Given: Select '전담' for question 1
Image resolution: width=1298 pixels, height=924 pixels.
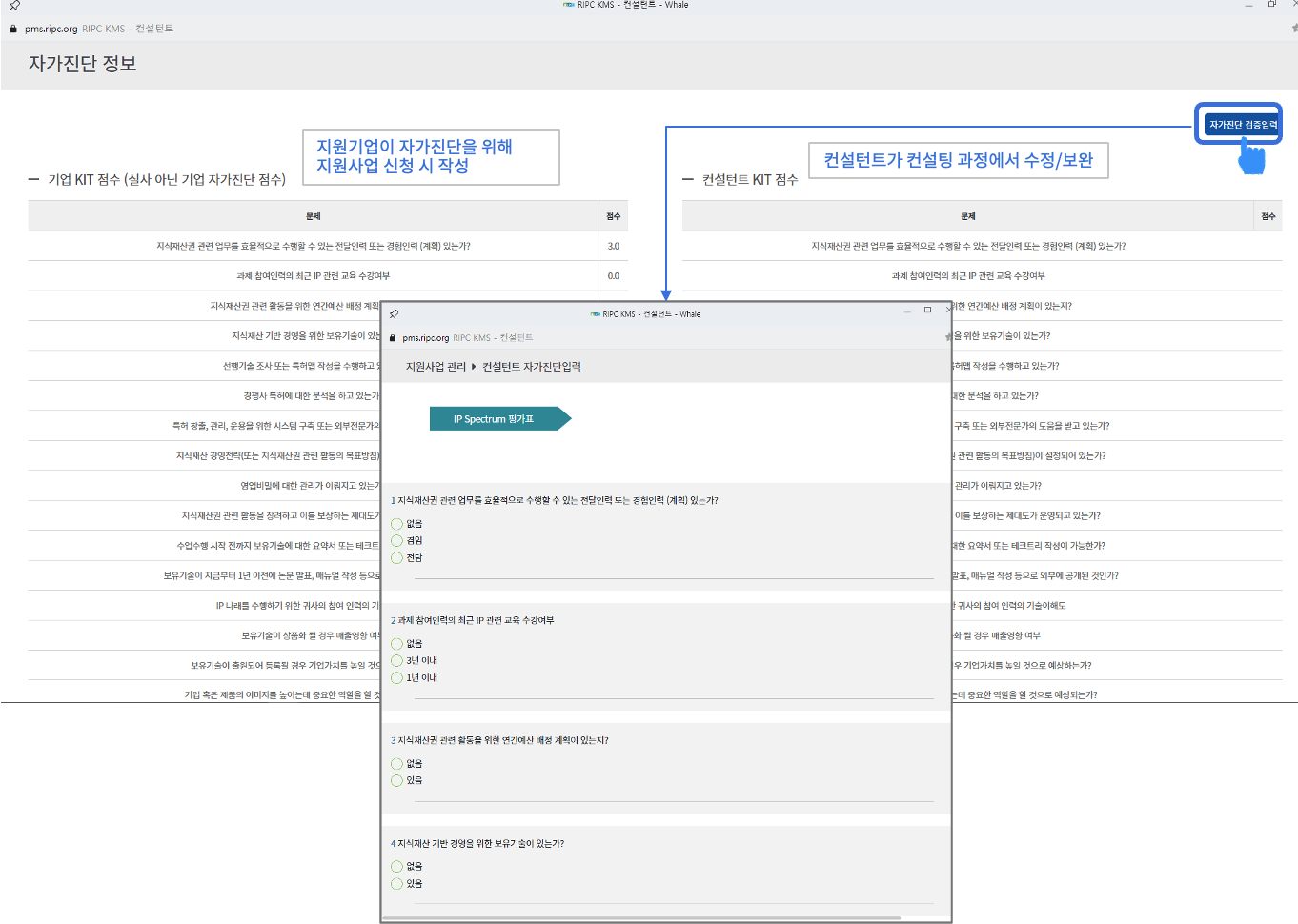Looking at the screenshot, I should point(397,558).
